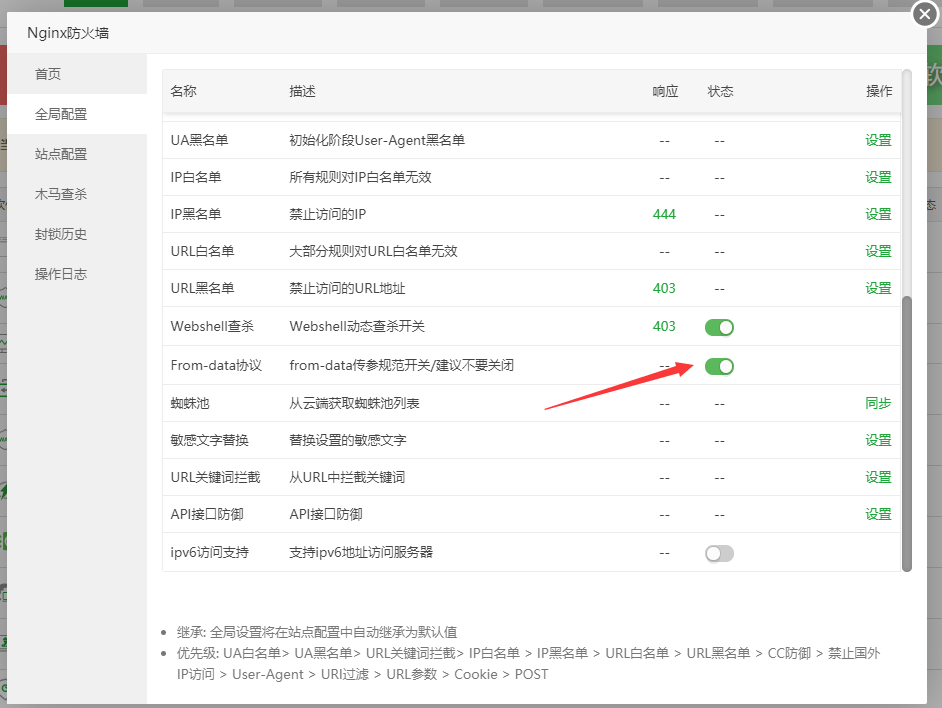Go to 封锁历史 tab

(77, 234)
